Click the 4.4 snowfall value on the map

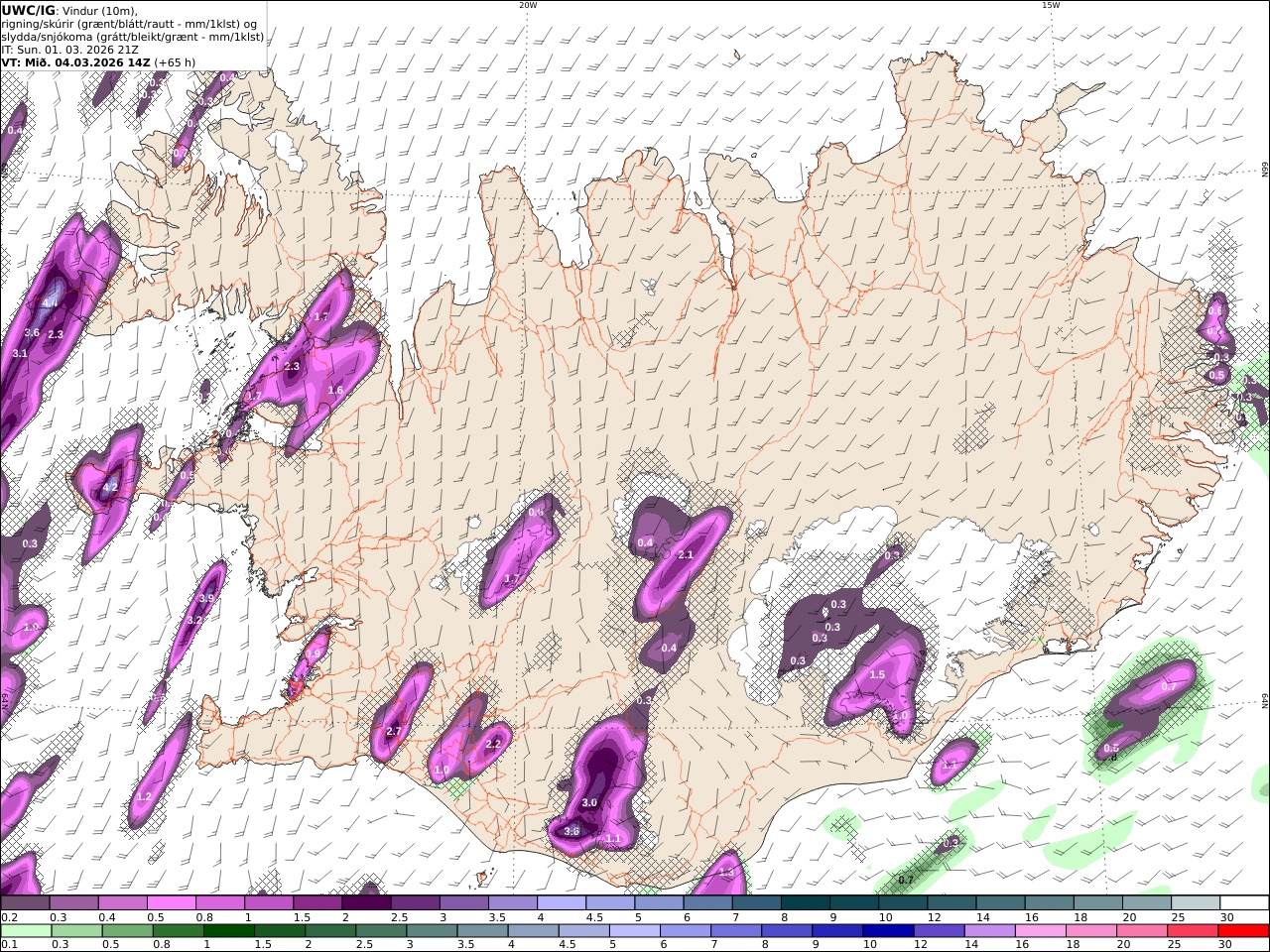pyautogui.click(x=51, y=302)
